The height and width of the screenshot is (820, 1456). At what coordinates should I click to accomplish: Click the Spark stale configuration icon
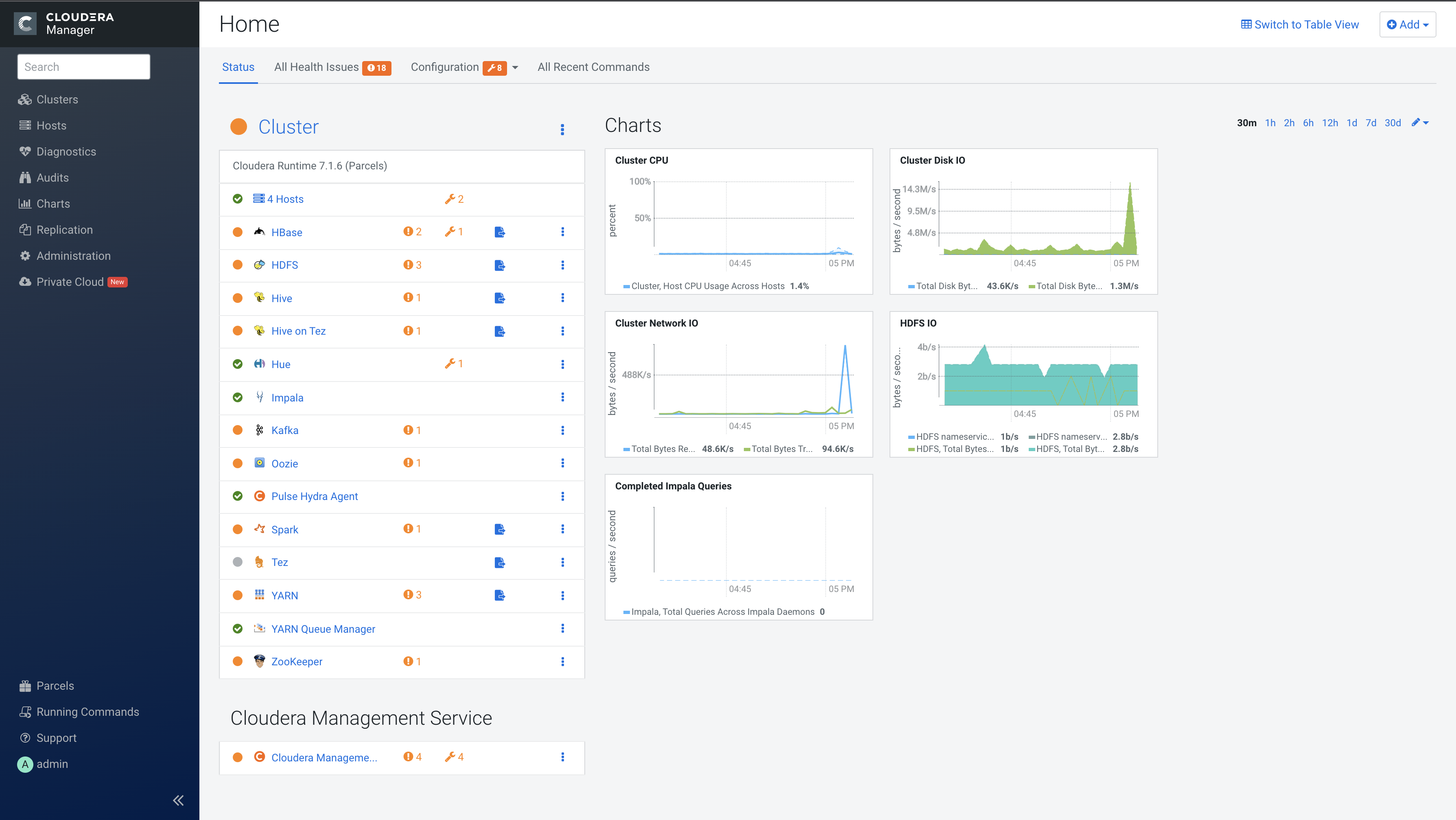500,529
